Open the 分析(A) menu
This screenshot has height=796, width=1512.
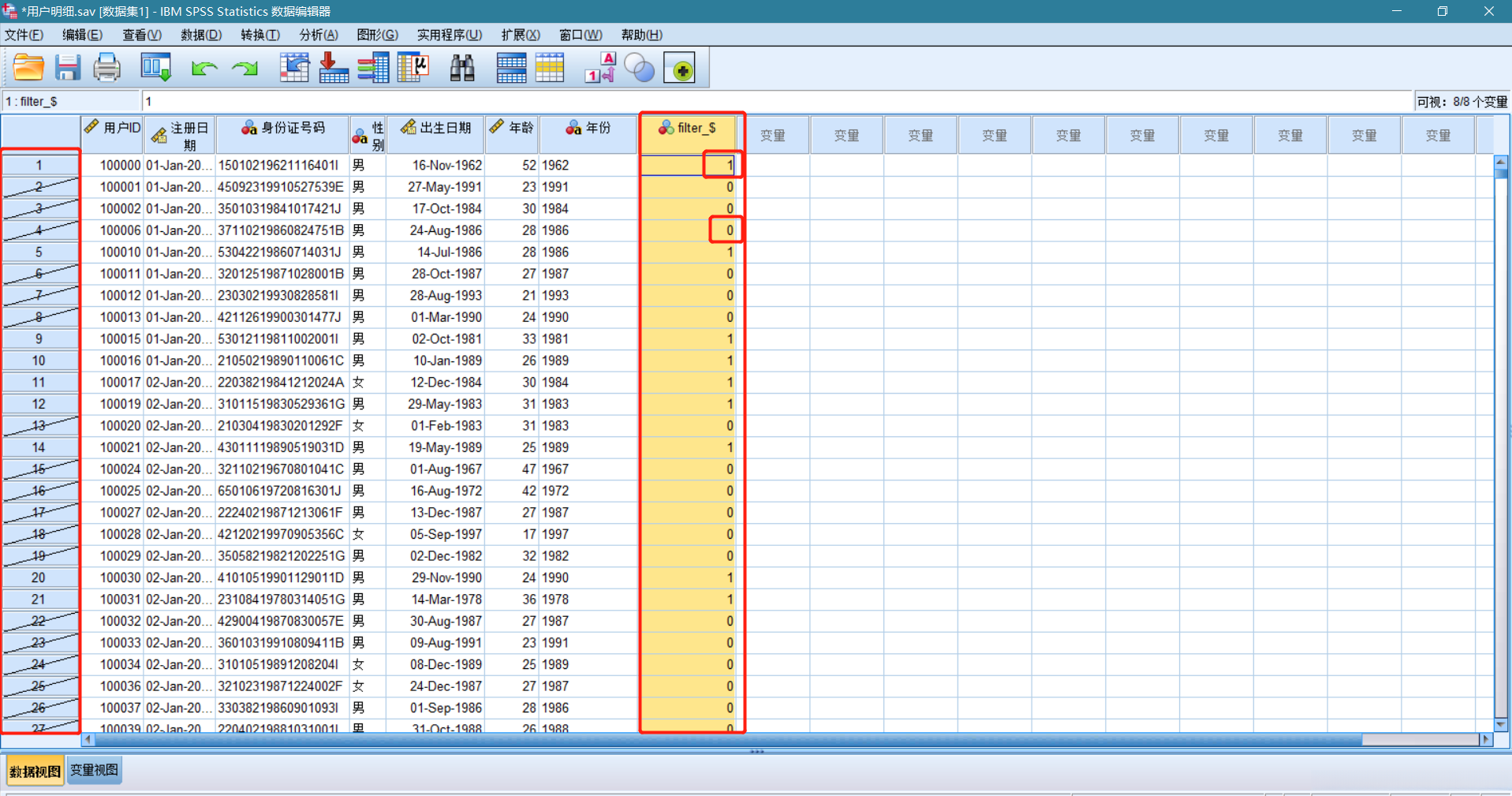pyautogui.click(x=319, y=35)
